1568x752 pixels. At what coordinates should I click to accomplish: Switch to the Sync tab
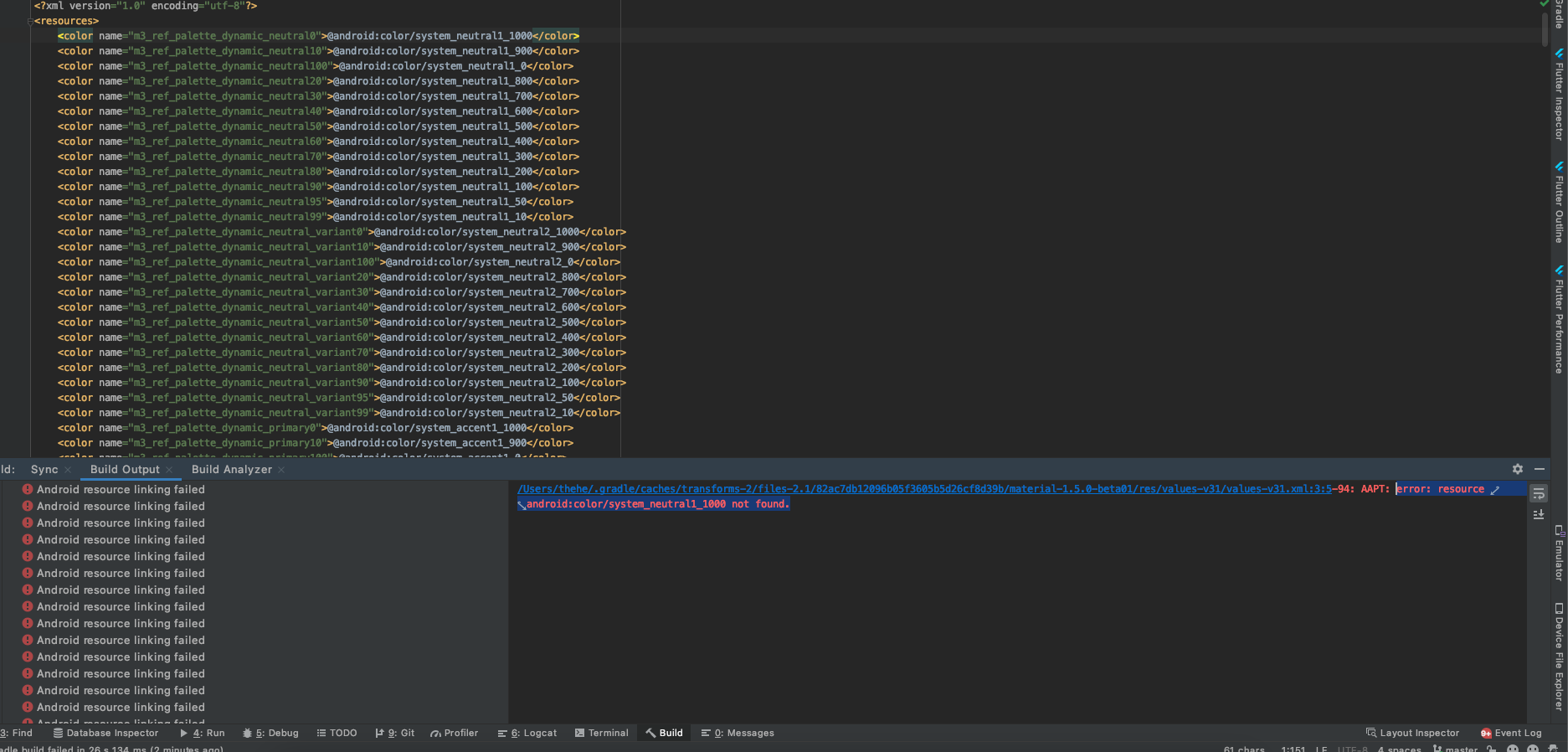pyautogui.click(x=44, y=470)
